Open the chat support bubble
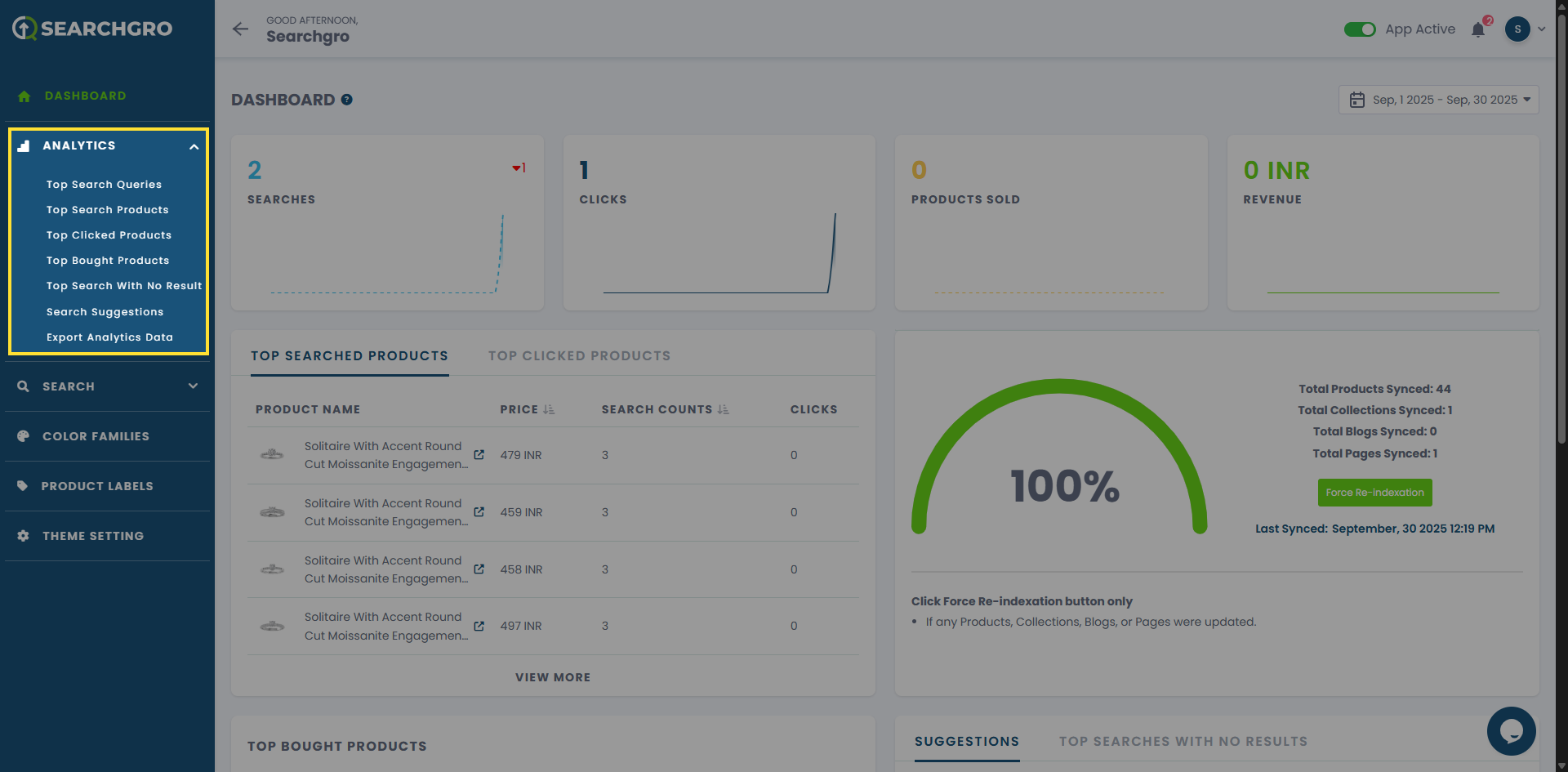The width and height of the screenshot is (1568, 772). click(1511, 730)
